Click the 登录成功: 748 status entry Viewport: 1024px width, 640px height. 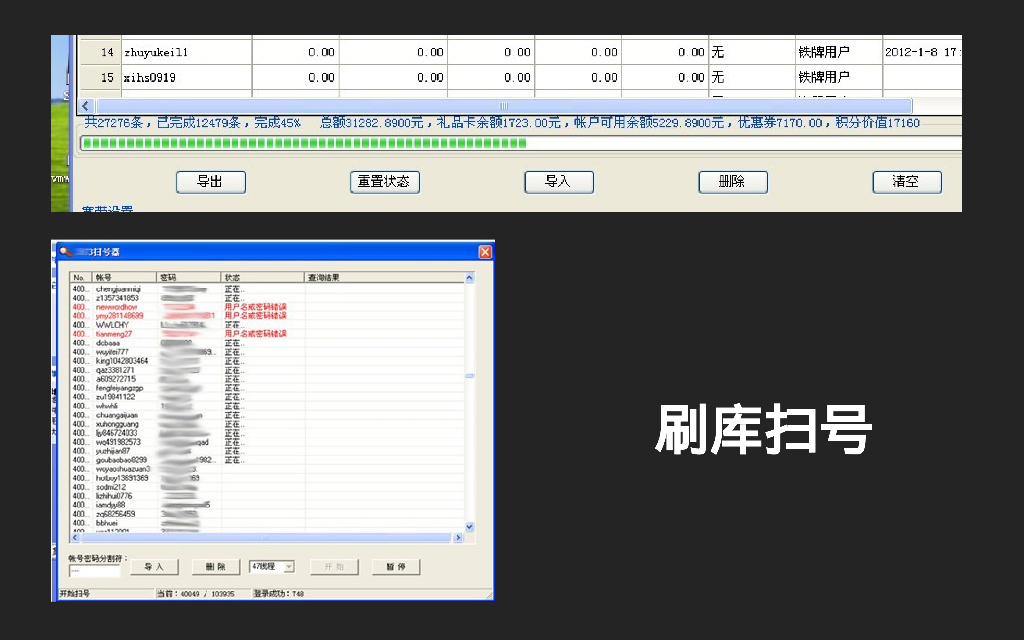tap(279, 594)
